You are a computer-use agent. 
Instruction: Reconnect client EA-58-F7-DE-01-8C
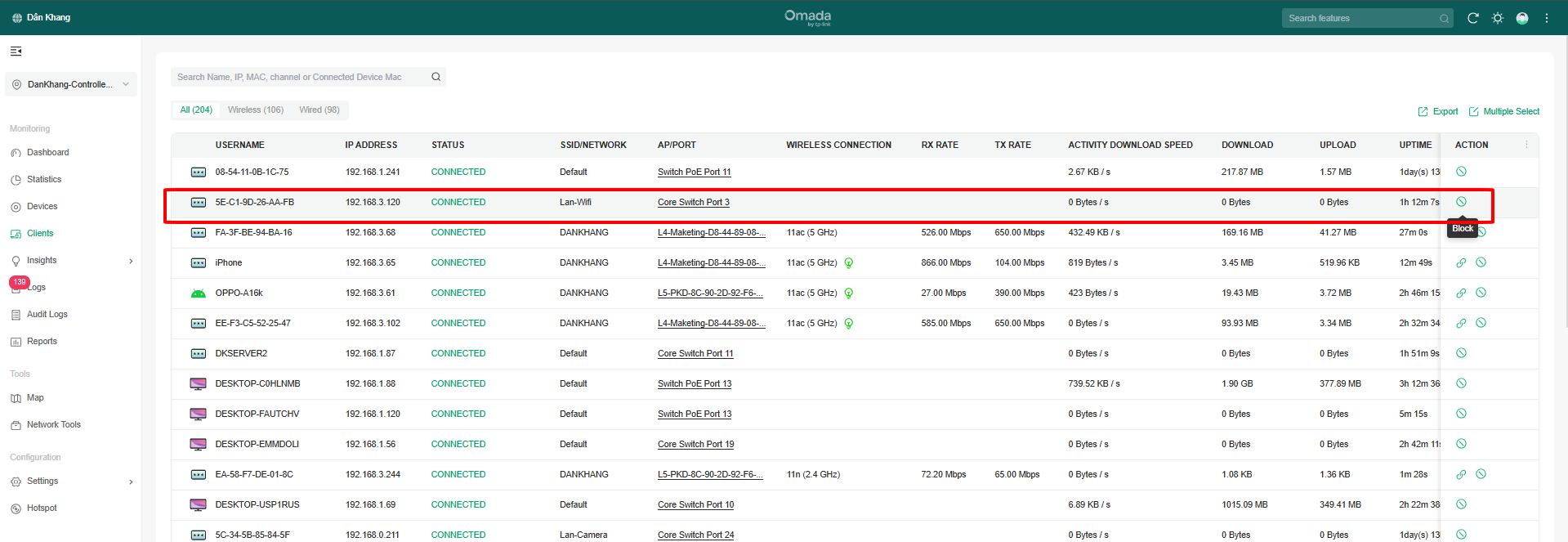1461,474
